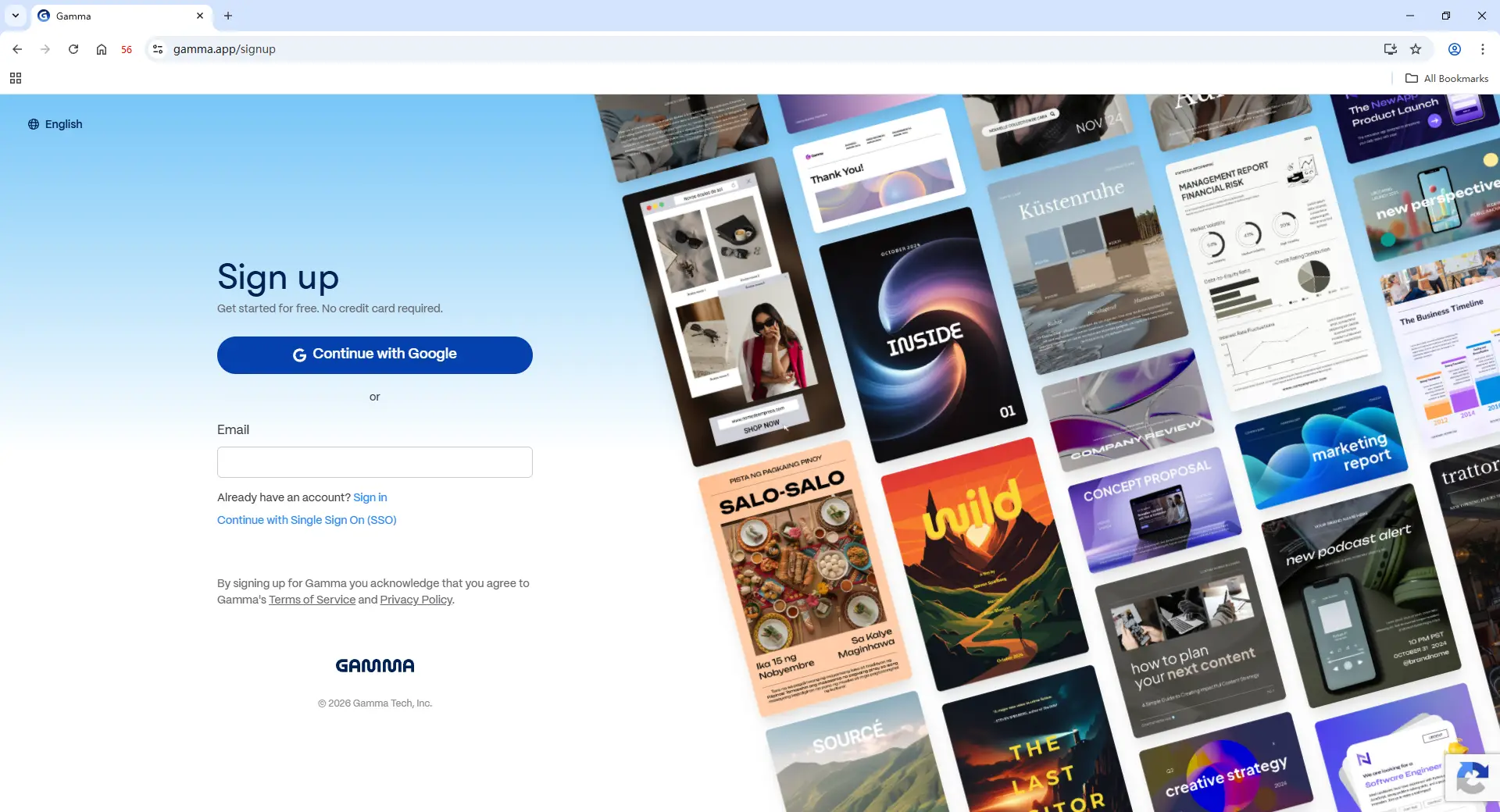Open the SALO-SALO food template thumbnail
The width and height of the screenshot is (1500, 812).
[805, 578]
